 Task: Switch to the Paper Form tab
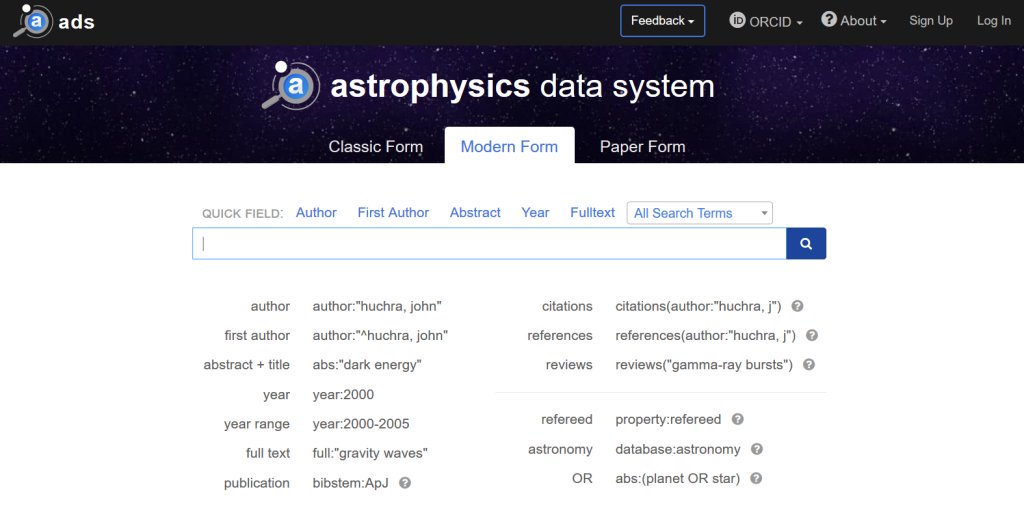click(643, 146)
